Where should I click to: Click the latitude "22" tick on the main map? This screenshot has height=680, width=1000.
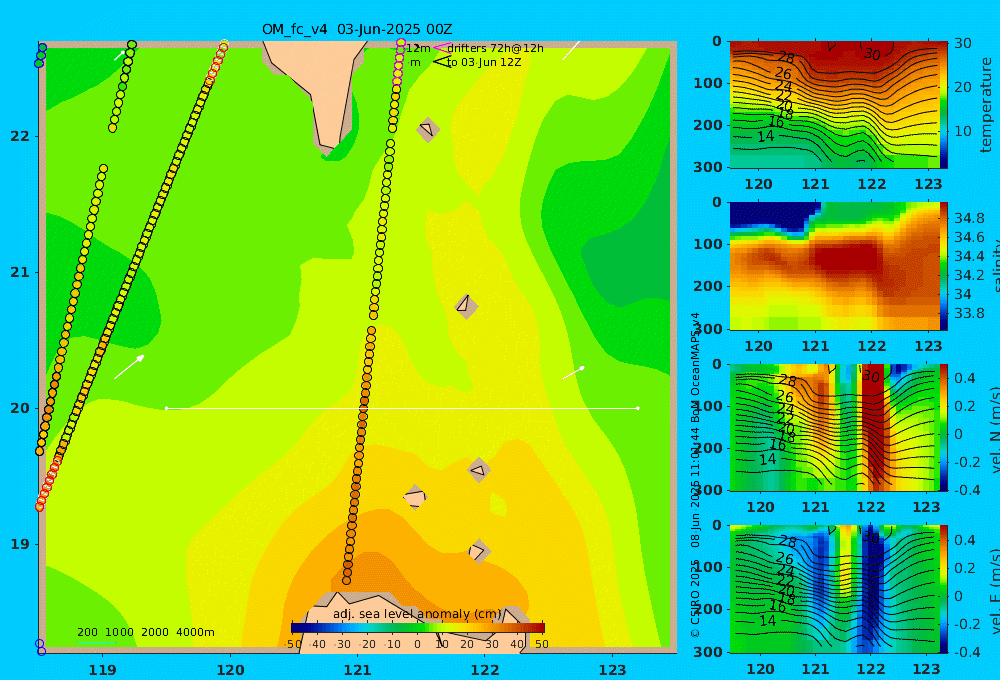tap(20, 136)
